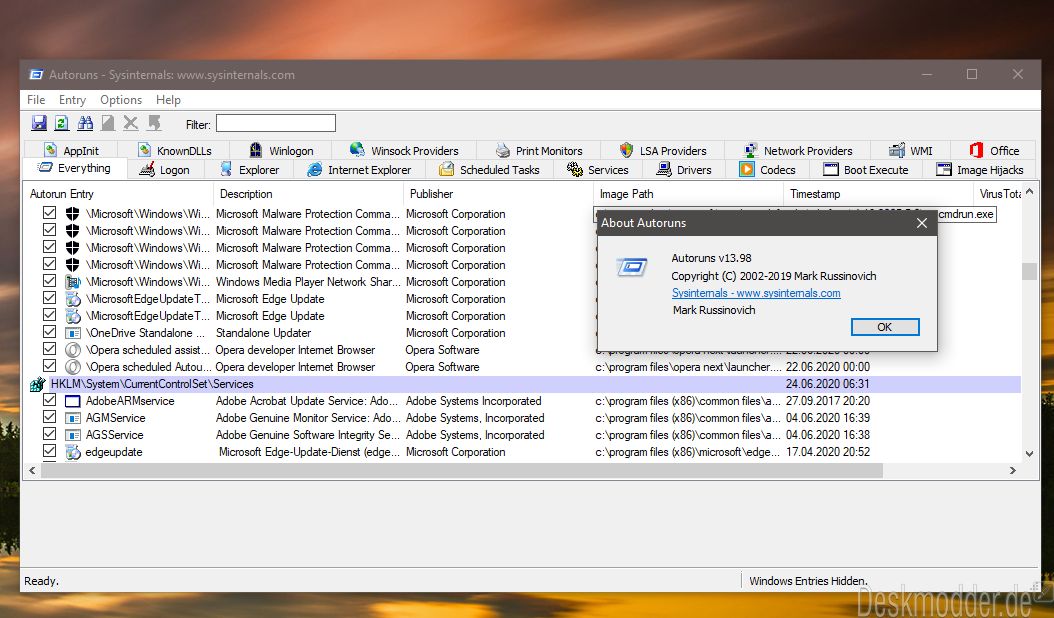Click the binoculars Find icon
The height and width of the screenshot is (618, 1054).
(x=85, y=123)
